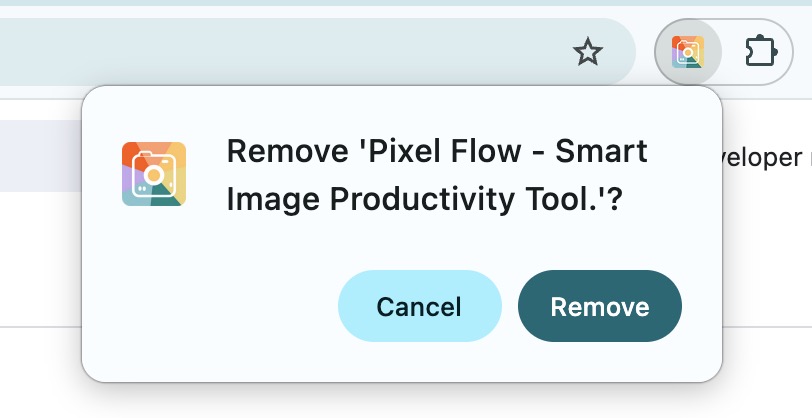812x418 pixels.
Task: Bookmark this page with the star icon
Action: tap(588, 52)
